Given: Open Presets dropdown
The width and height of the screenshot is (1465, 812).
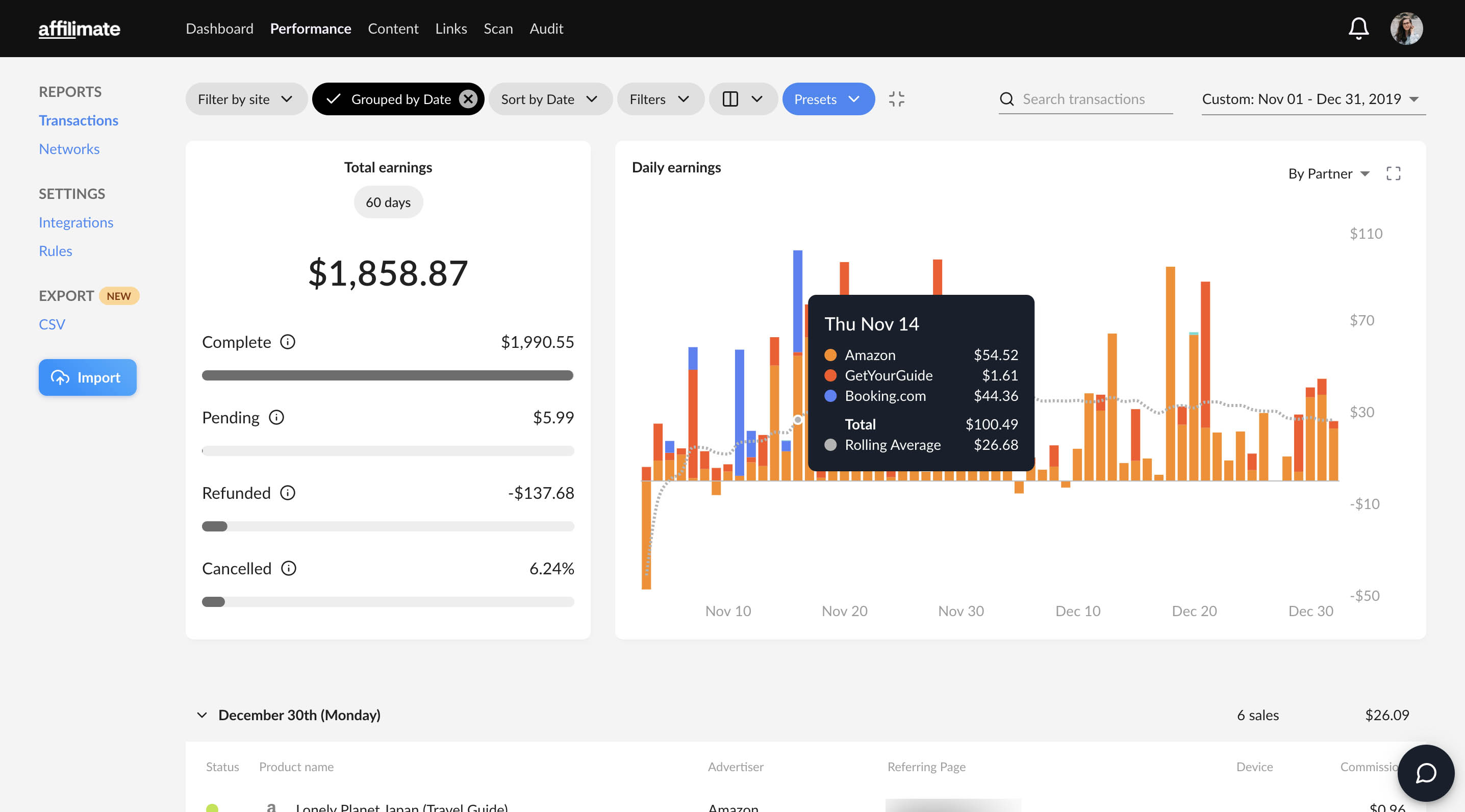Looking at the screenshot, I should 828,99.
